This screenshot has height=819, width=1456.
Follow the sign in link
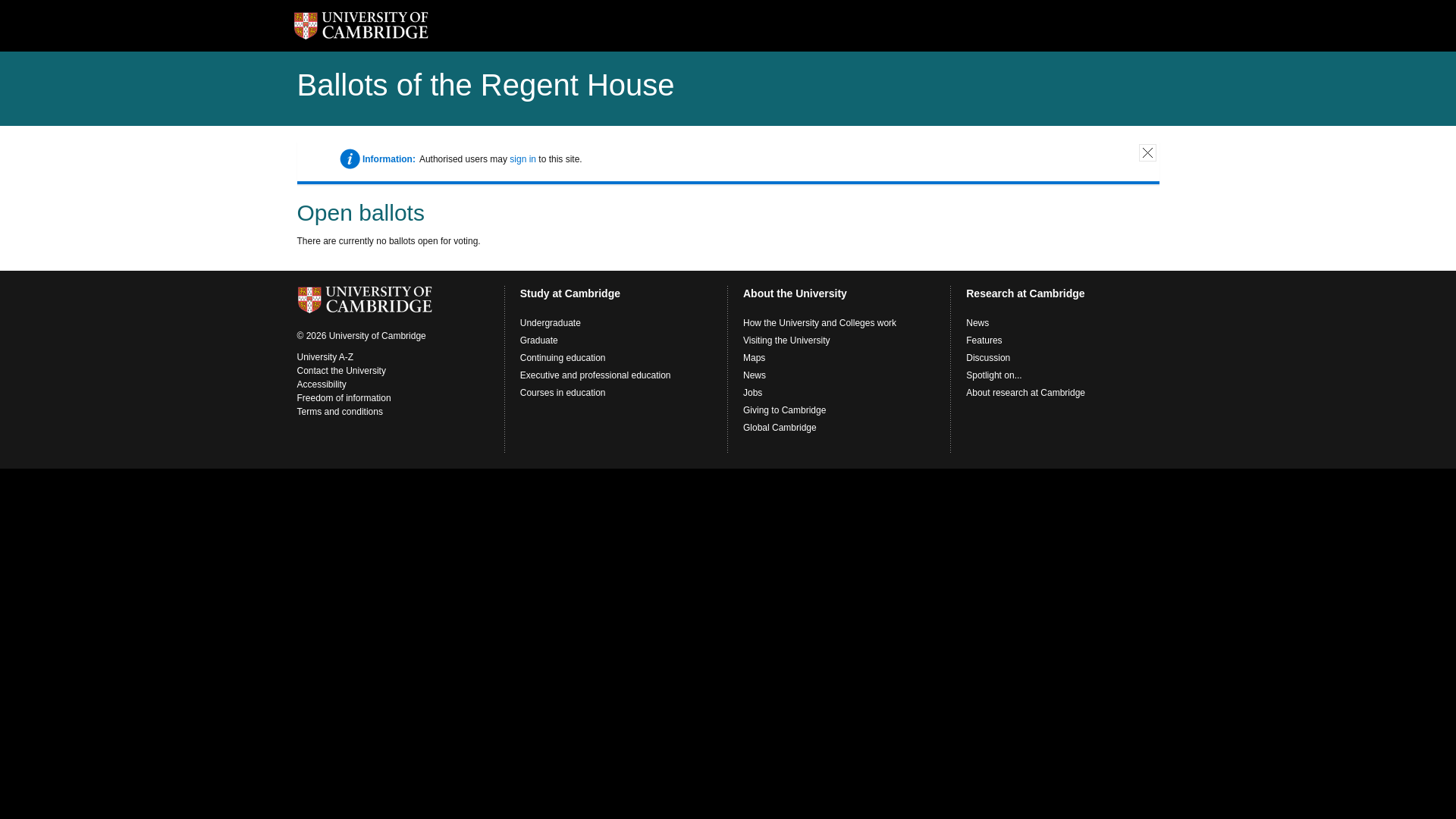click(522, 159)
